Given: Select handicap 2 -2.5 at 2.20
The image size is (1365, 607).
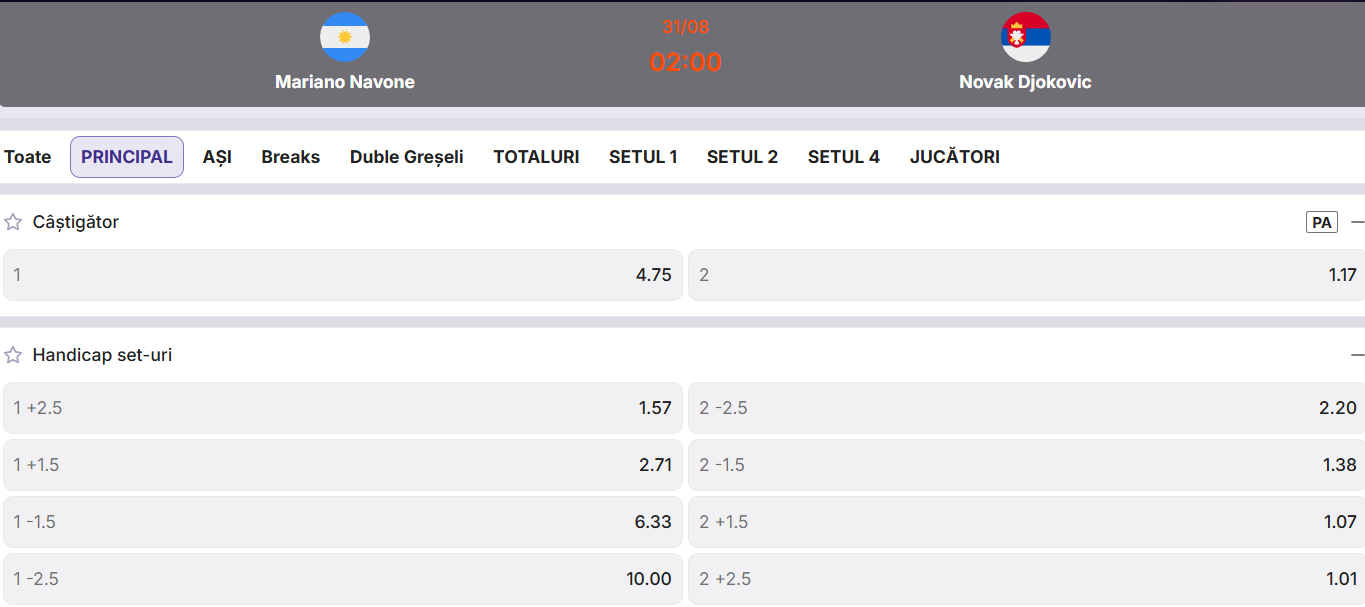Looking at the screenshot, I should coord(1027,408).
